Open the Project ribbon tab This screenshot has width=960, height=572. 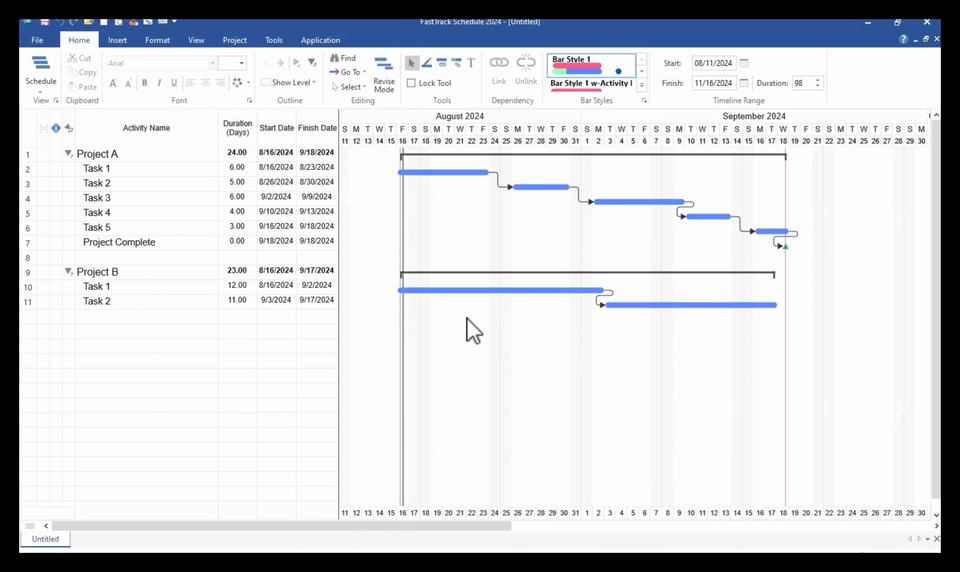(x=234, y=40)
